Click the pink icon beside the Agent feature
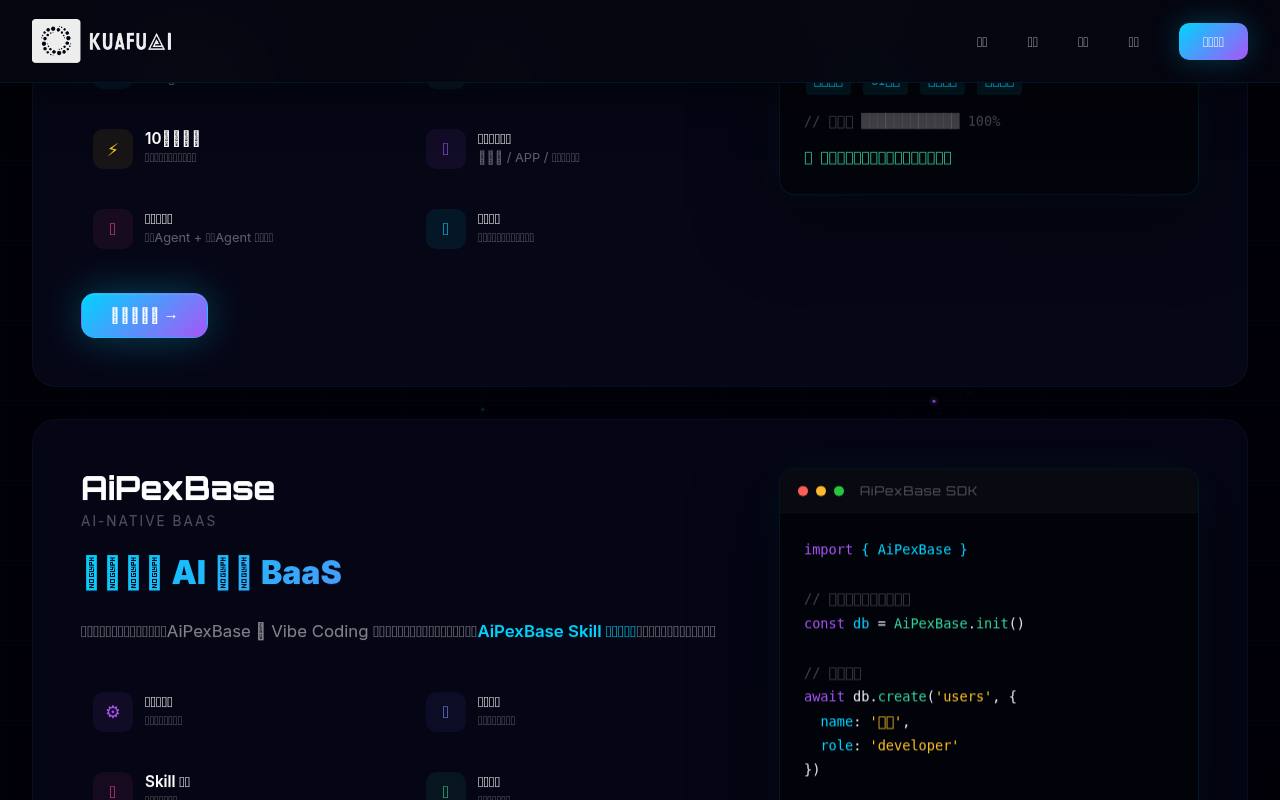Viewport: 1280px width, 800px height. pos(113,229)
